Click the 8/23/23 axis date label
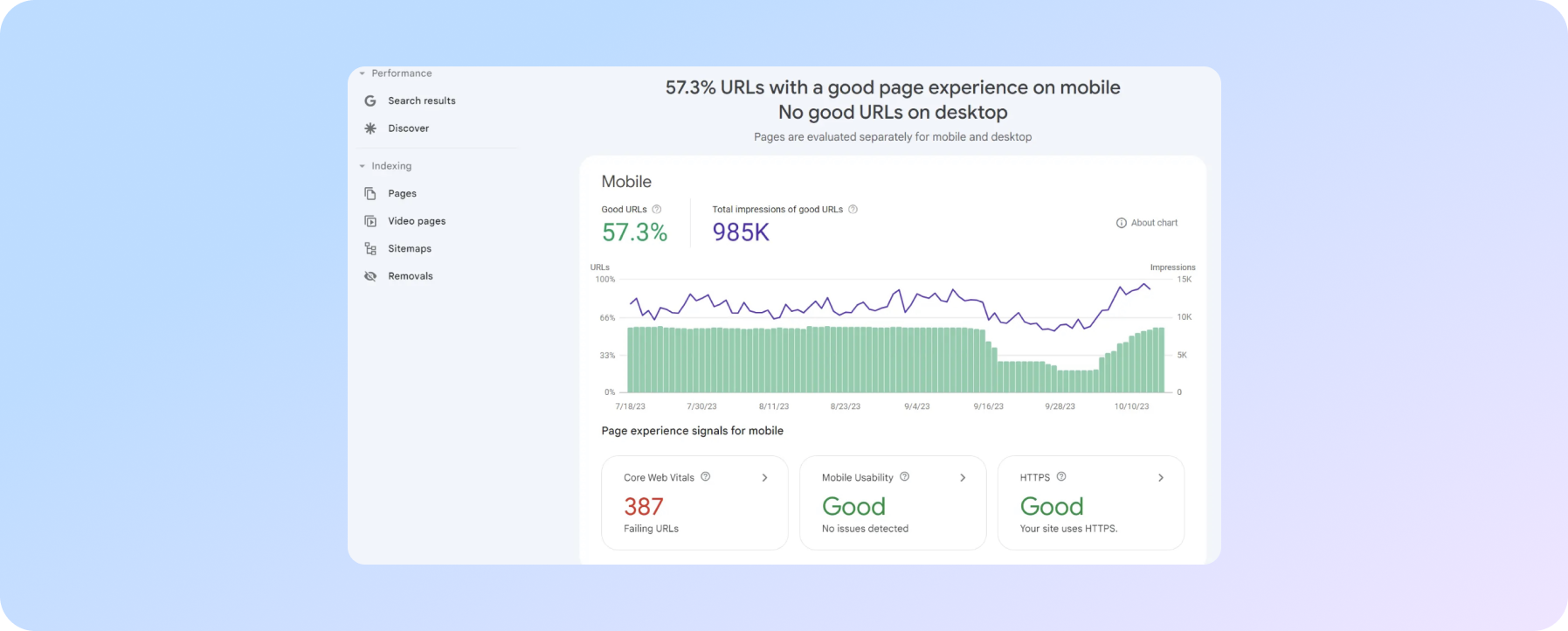Image resolution: width=1568 pixels, height=631 pixels. (845, 406)
